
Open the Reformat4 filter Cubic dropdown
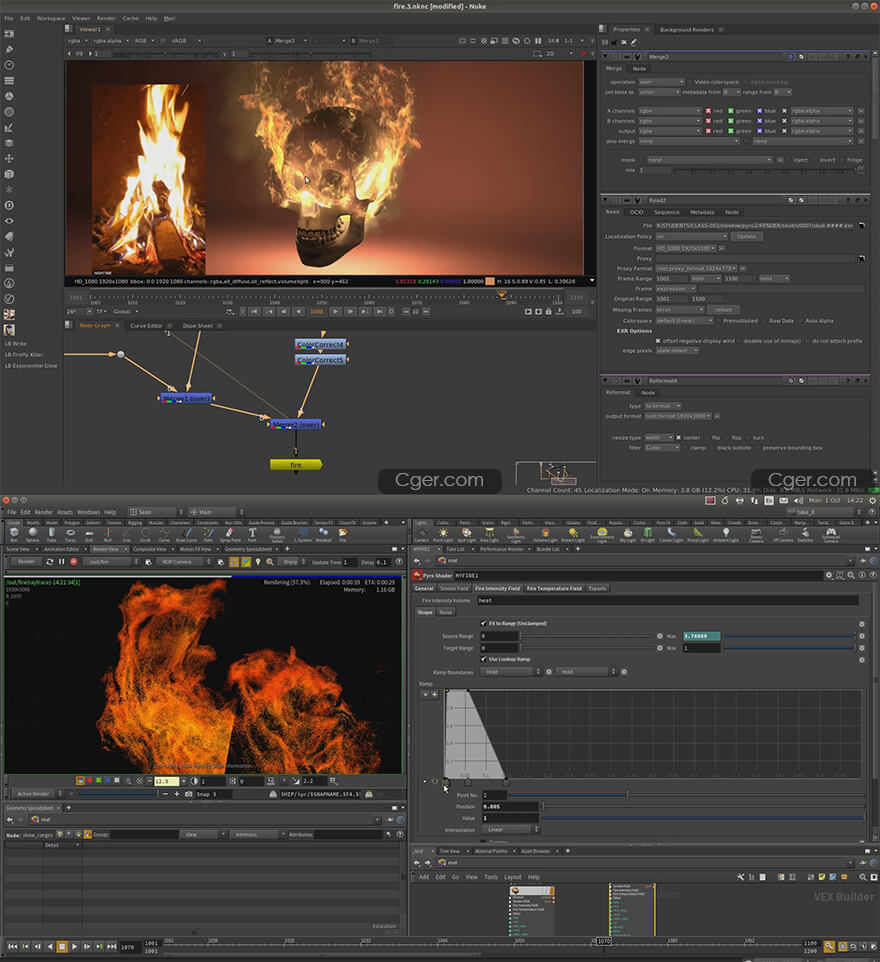click(x=662, y=448)
